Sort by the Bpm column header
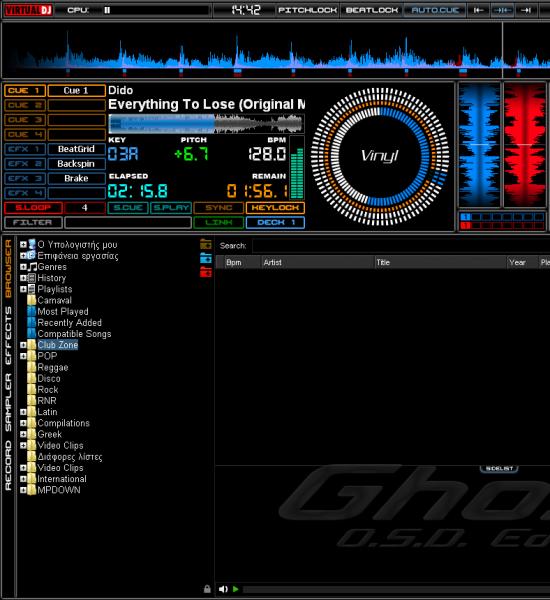Image resolution: width=550 pixels, height=600 pixels. 240,262
